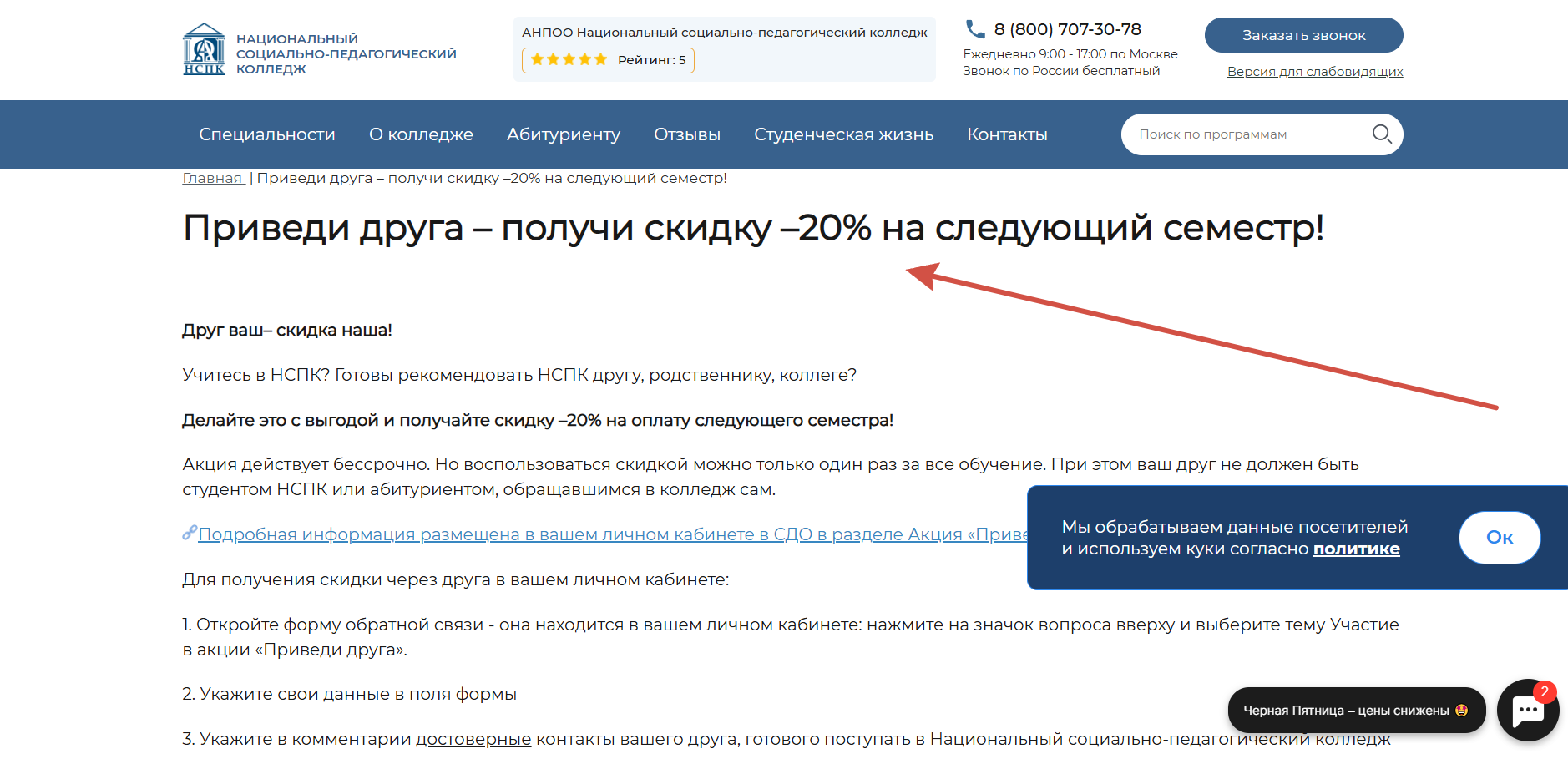Viewport: 1568px width, 764px height.
Task: Click the phone number 8 (800) 707-30-78
Action: tap(1067, 29)
